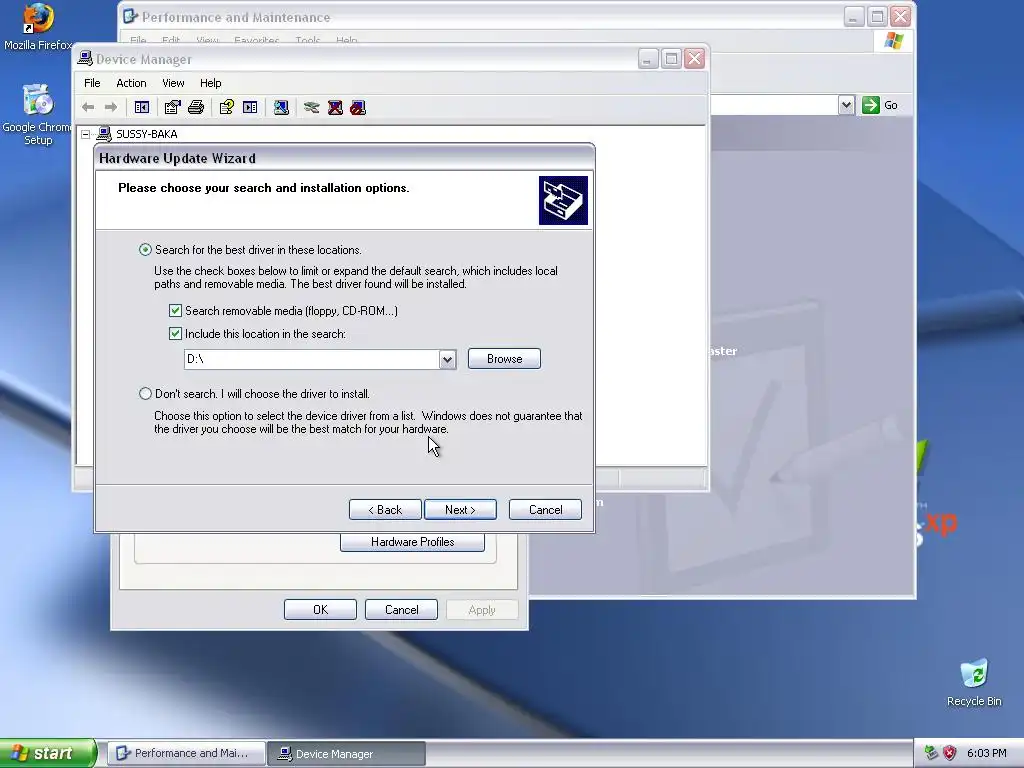
Task: Open the File menu in Device Manager
Action: (x=92, y=83)
